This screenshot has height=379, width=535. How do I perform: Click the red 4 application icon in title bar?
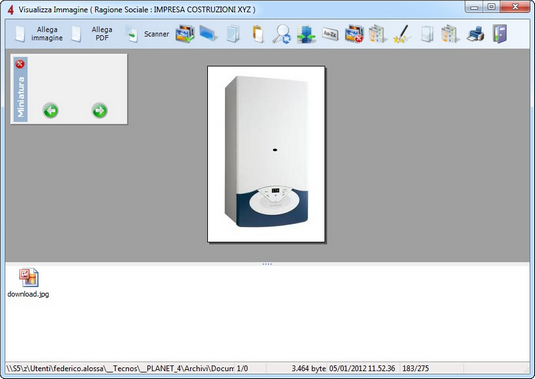[x=11, y=10]
